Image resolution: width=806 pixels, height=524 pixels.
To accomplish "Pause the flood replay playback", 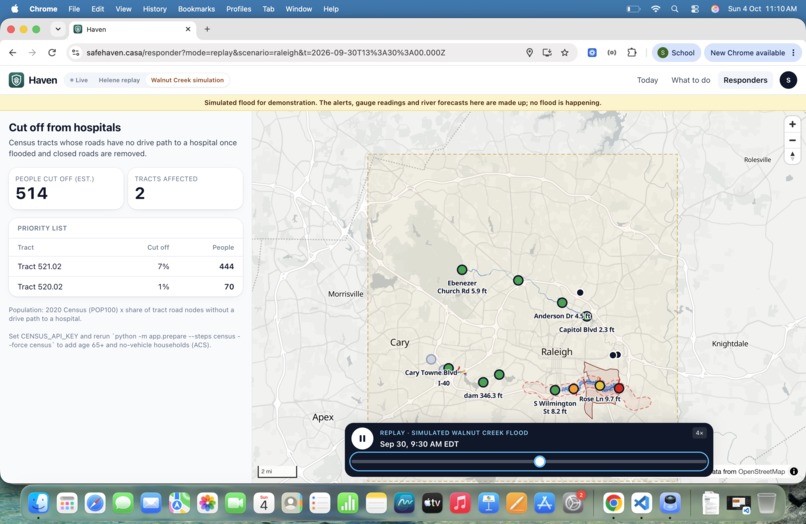I will click(362, 438).
